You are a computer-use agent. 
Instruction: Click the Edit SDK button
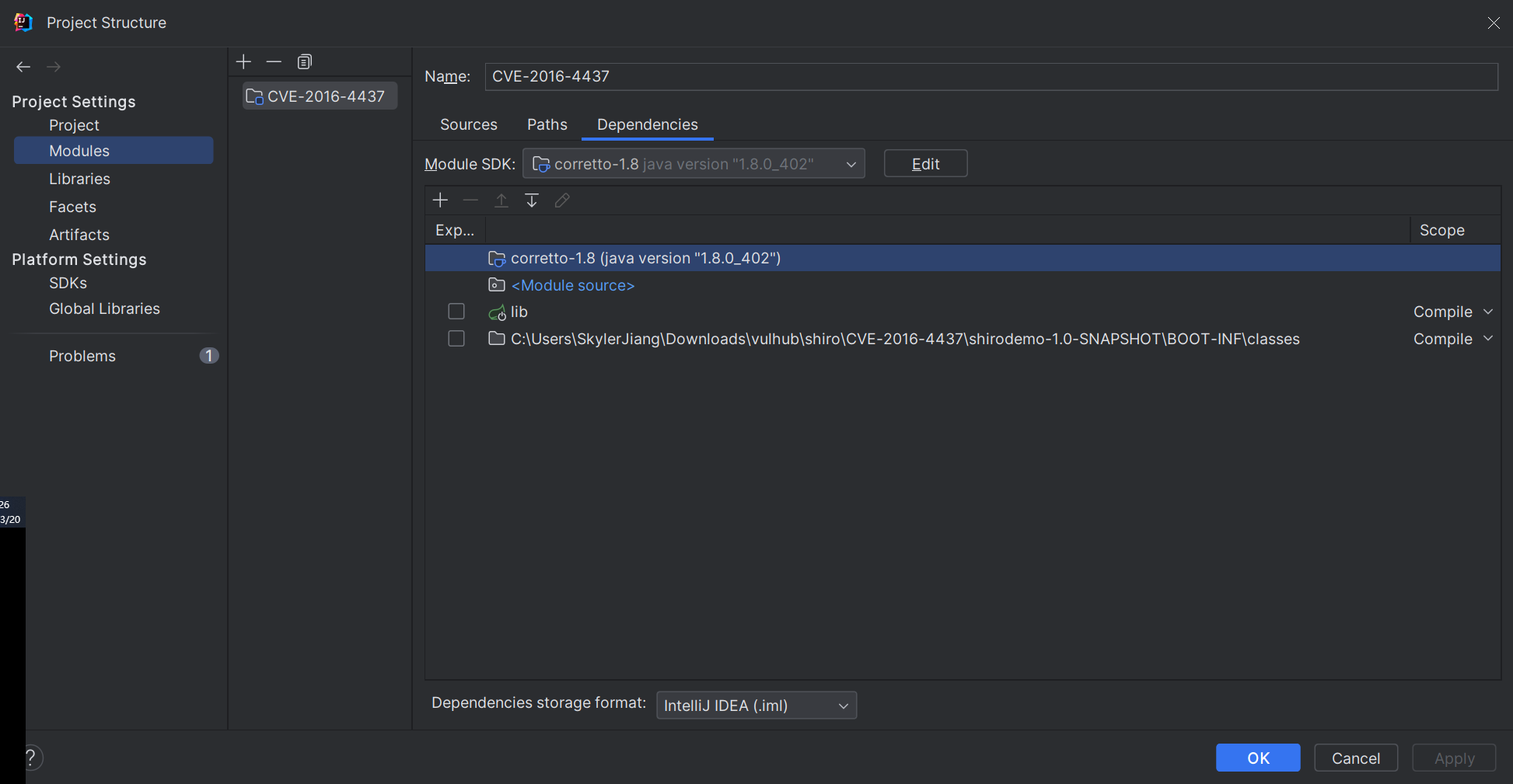tap(925, 164)
